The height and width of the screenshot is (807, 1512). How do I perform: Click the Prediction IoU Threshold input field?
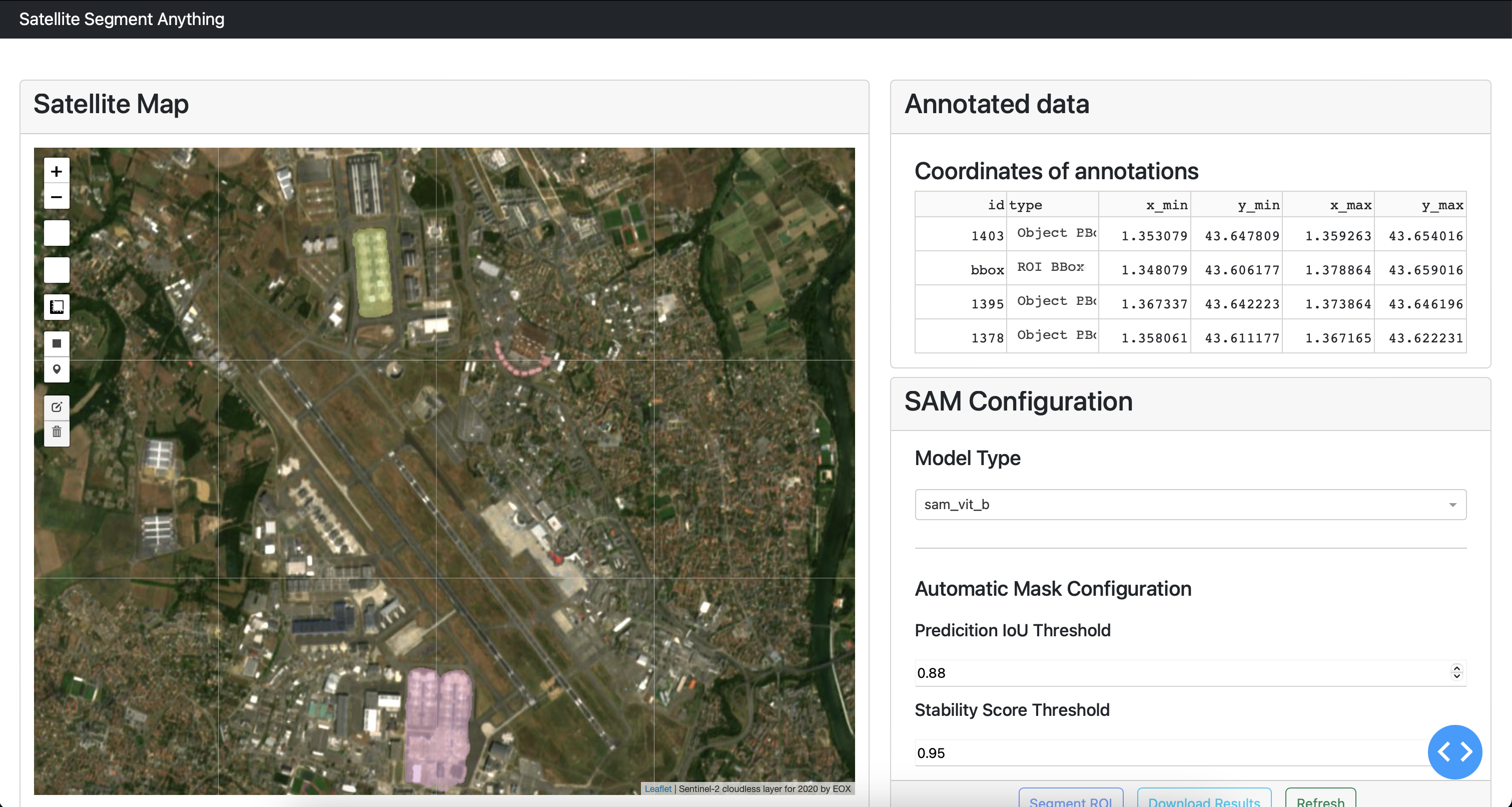pyautogui.click(x=1180, y=673)
